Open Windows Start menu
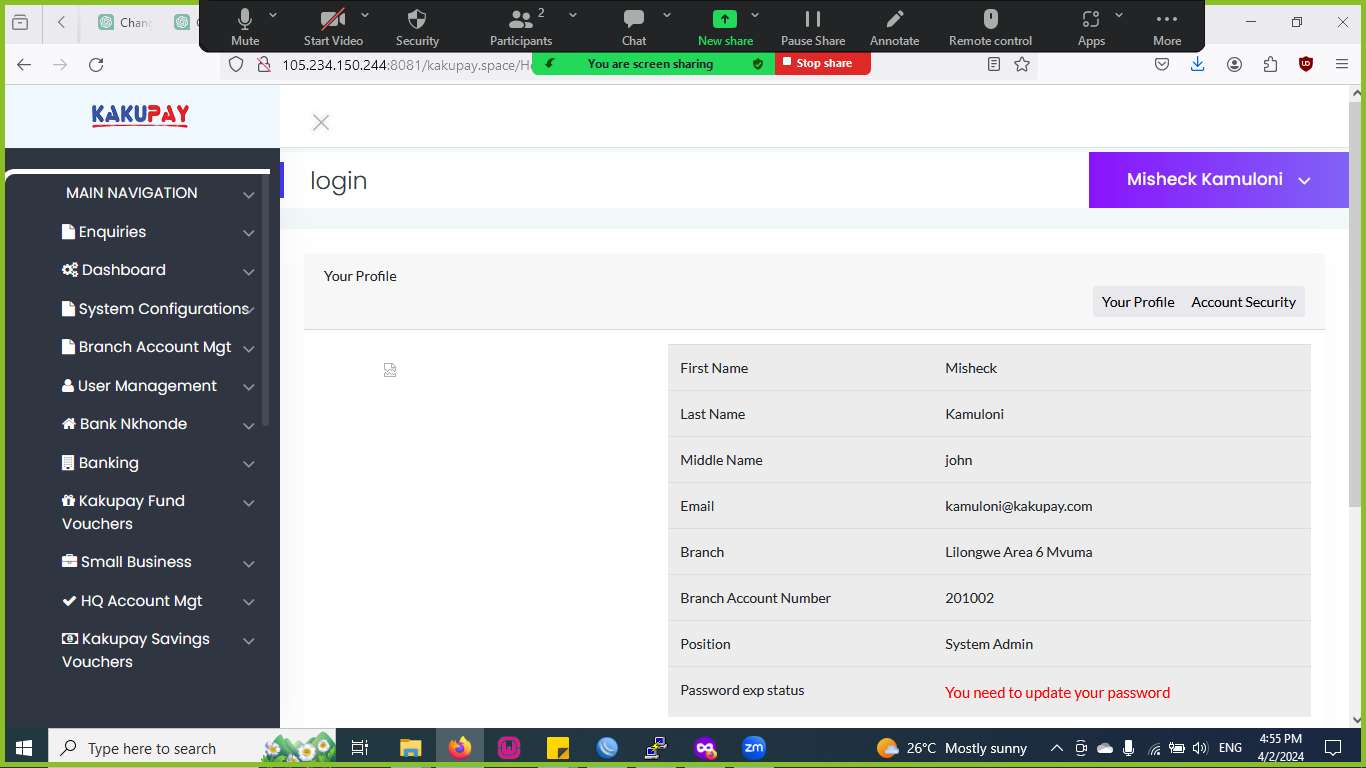Image resolution: width=1366 pixels, height=768 pixels. (24, 748)
